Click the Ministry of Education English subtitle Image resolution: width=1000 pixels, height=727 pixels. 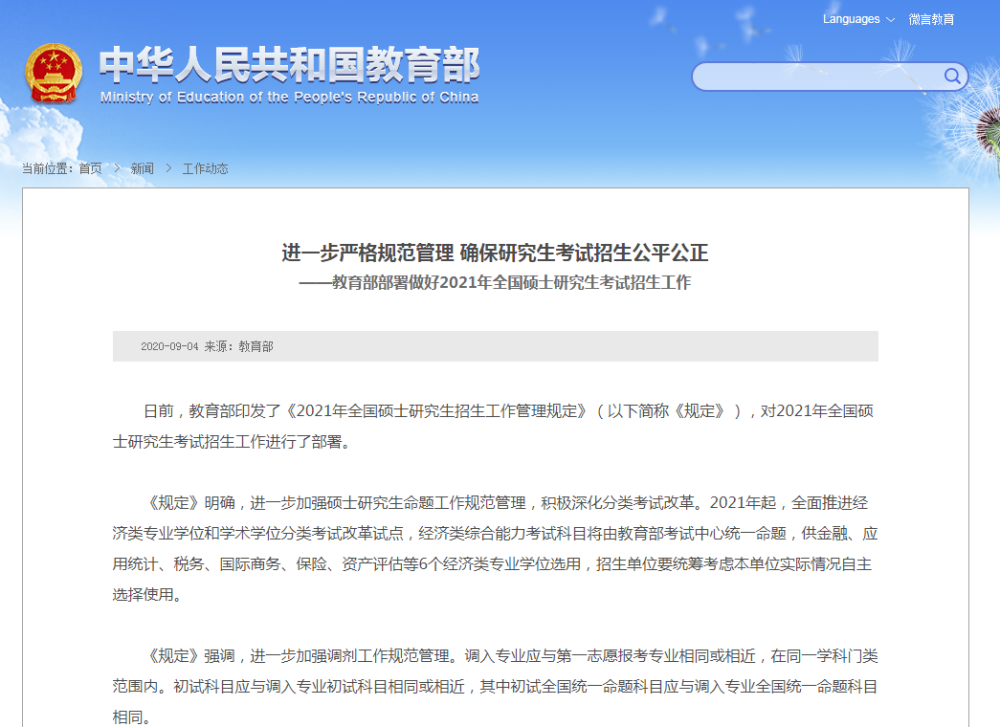(x=289, y=97)
